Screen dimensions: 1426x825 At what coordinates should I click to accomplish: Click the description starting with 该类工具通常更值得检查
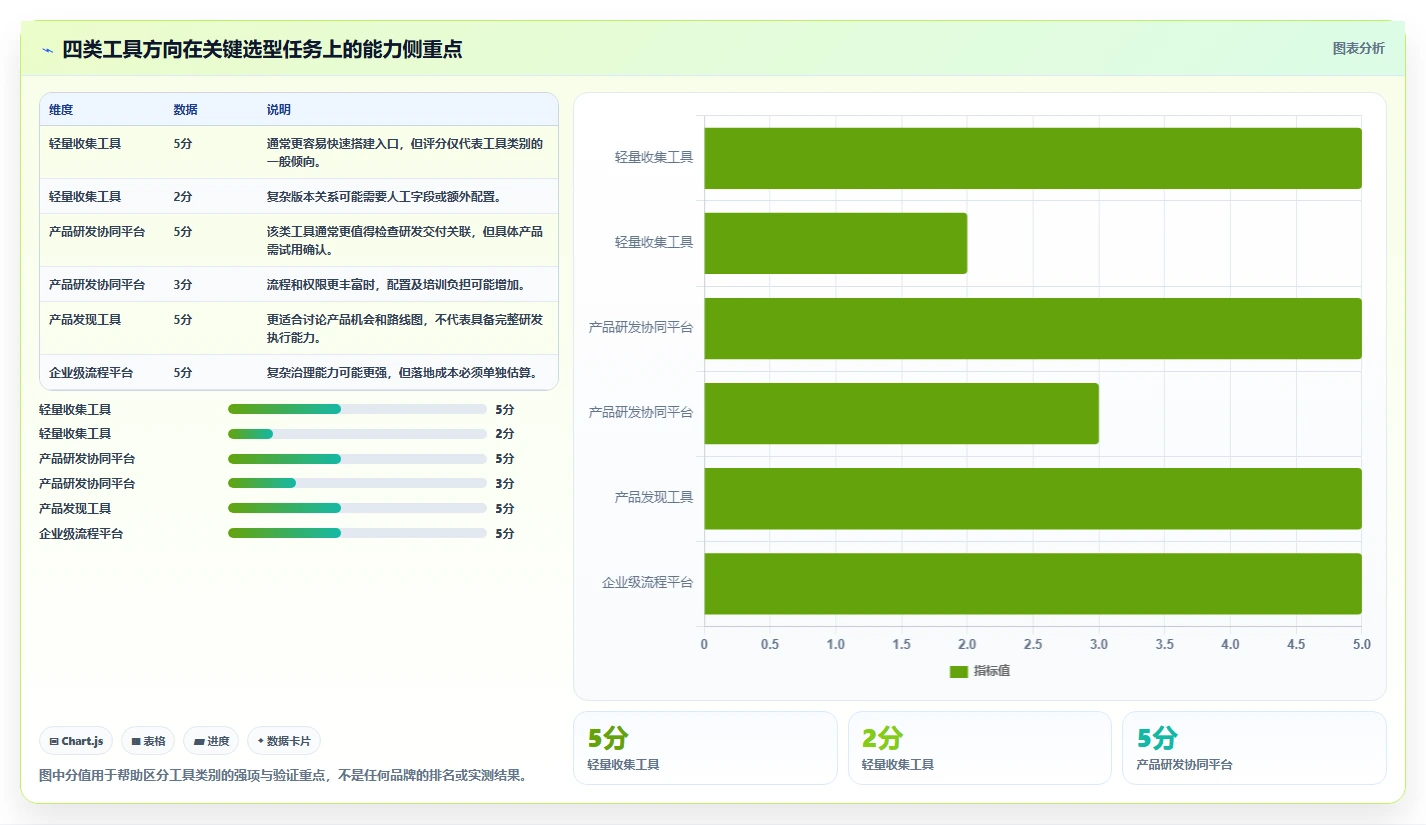click(x=405, y=241)
